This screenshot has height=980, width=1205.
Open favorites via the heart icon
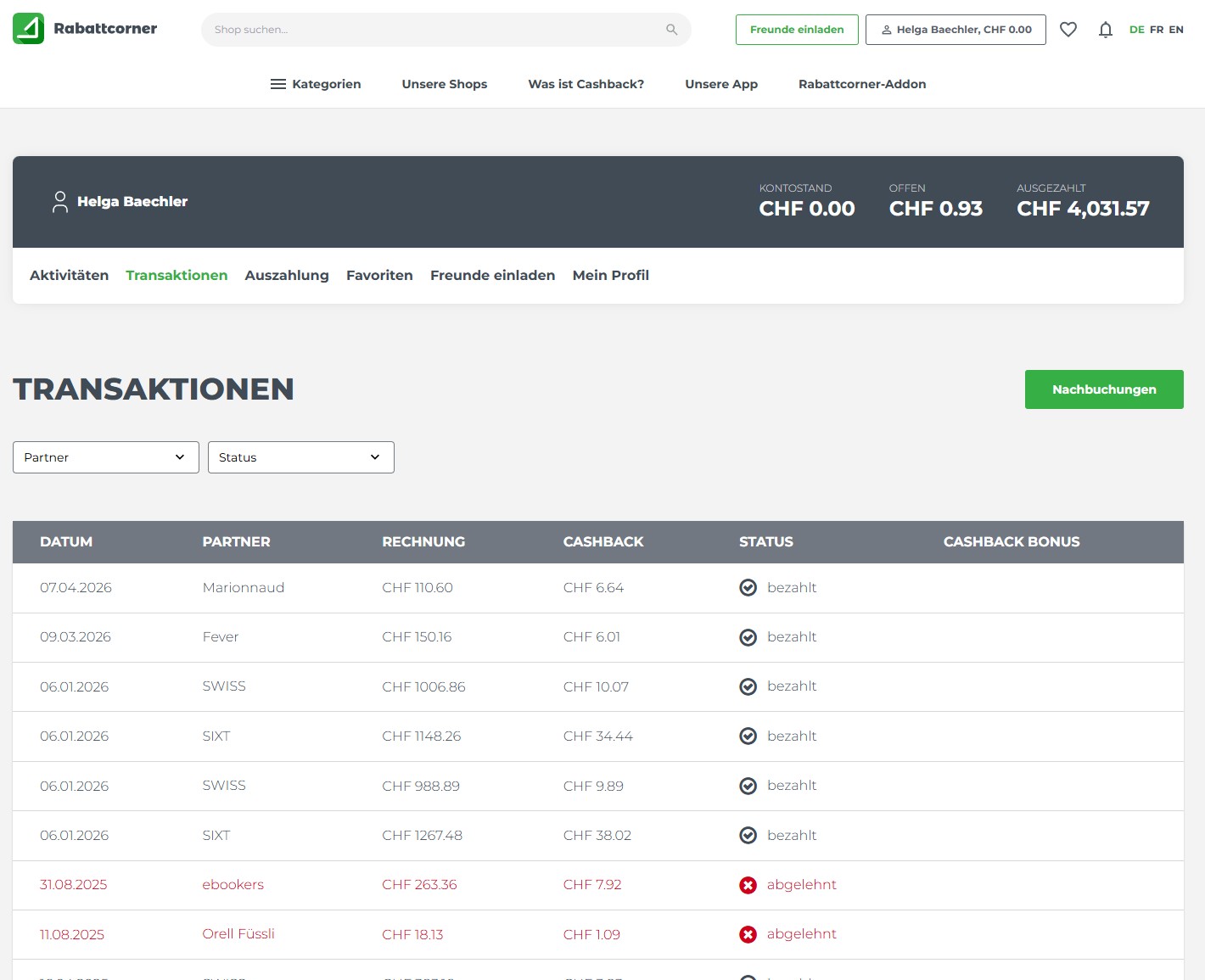1068,30
